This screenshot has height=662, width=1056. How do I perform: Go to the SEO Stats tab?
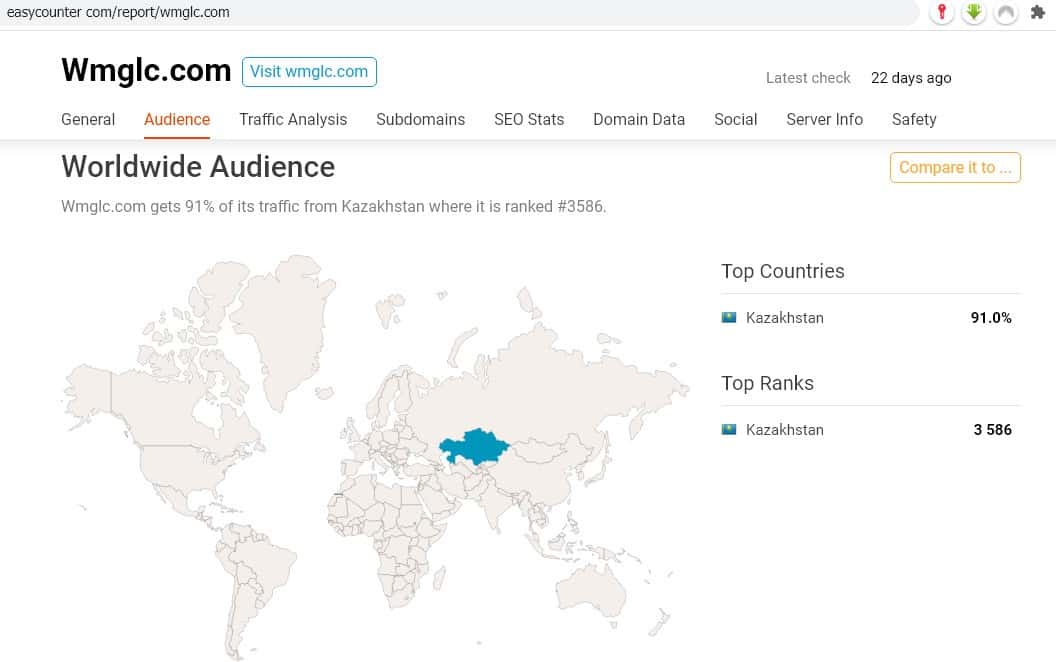[529, 119]
